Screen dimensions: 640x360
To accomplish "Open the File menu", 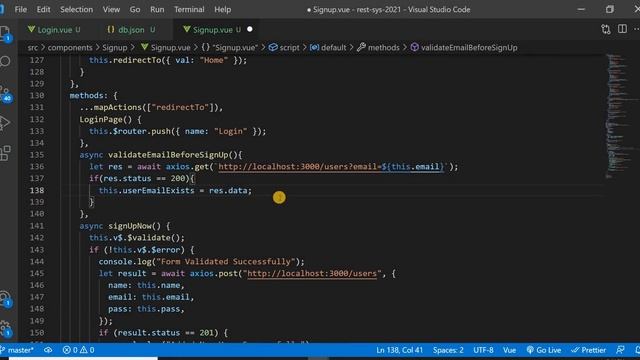I will [20, 9].
